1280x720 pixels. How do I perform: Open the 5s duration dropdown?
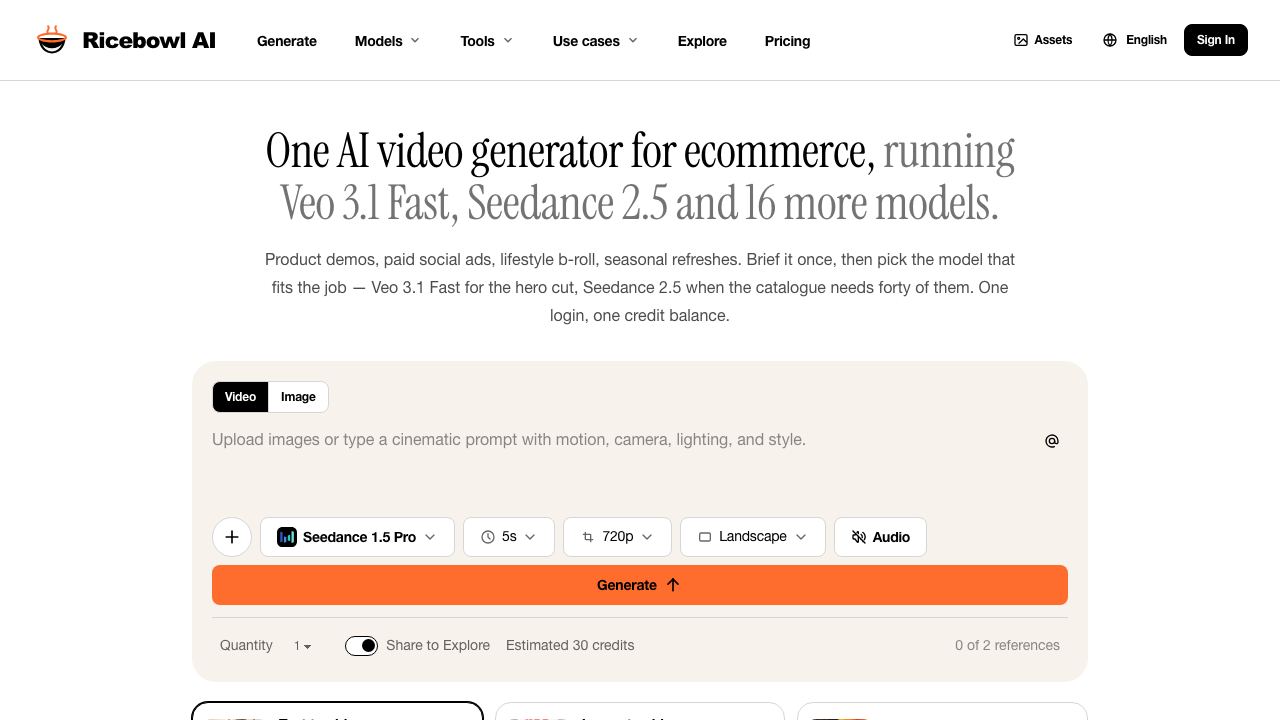coord(509,537)
